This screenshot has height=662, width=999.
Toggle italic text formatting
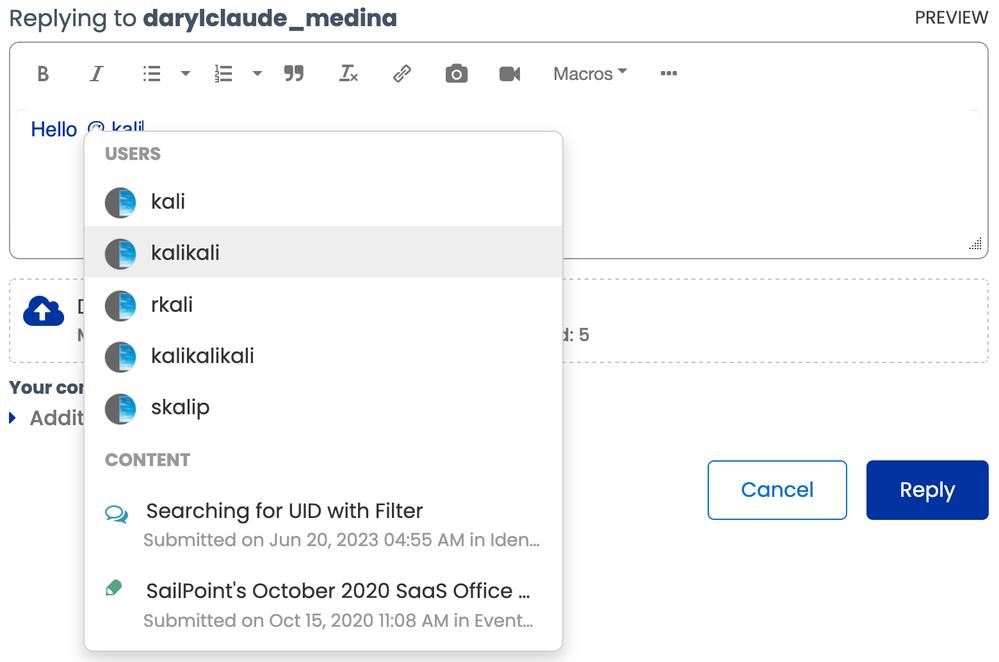96,74
